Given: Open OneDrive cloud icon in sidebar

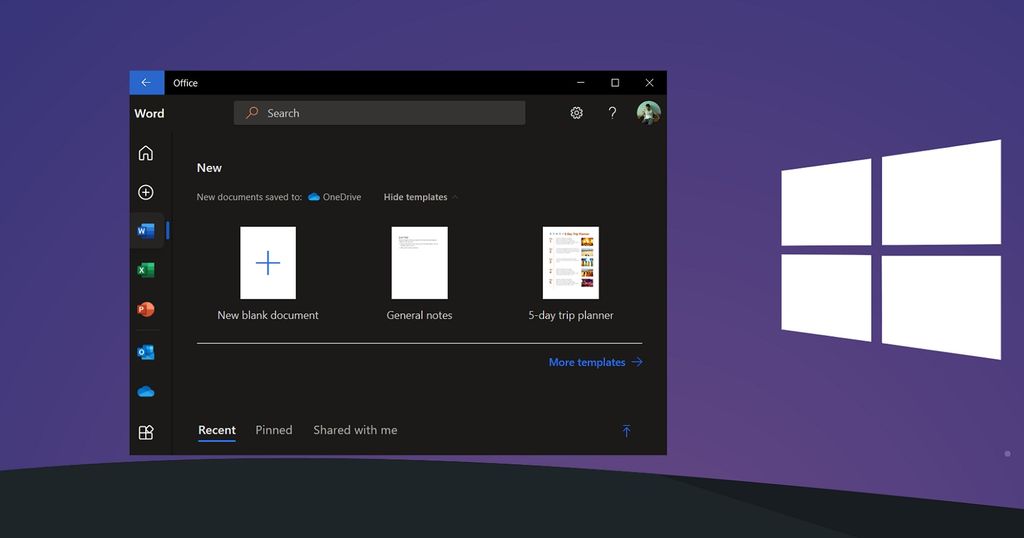Looking at the screenshot, I should coord(146,392).
